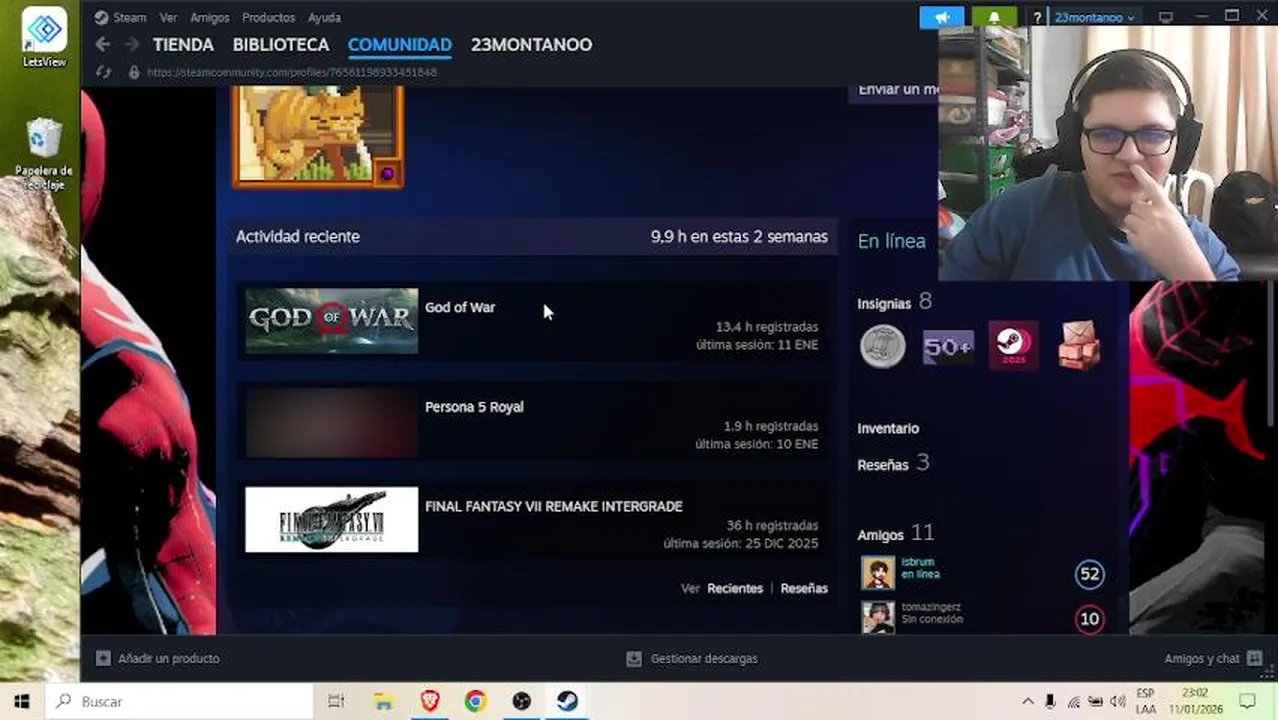1278x720 pixels.
Task: Open the Actividad reciente heading
Action: (x=298, y=236)
